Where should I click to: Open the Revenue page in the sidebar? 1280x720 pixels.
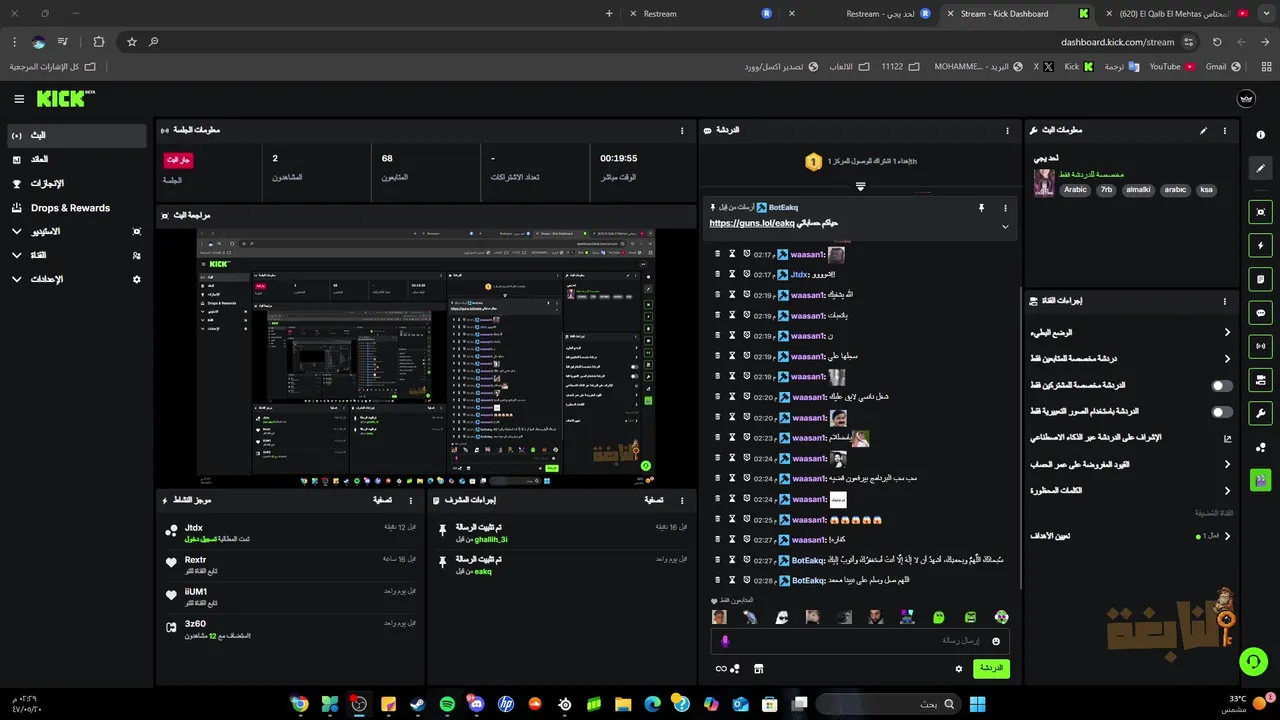point(76,159)
